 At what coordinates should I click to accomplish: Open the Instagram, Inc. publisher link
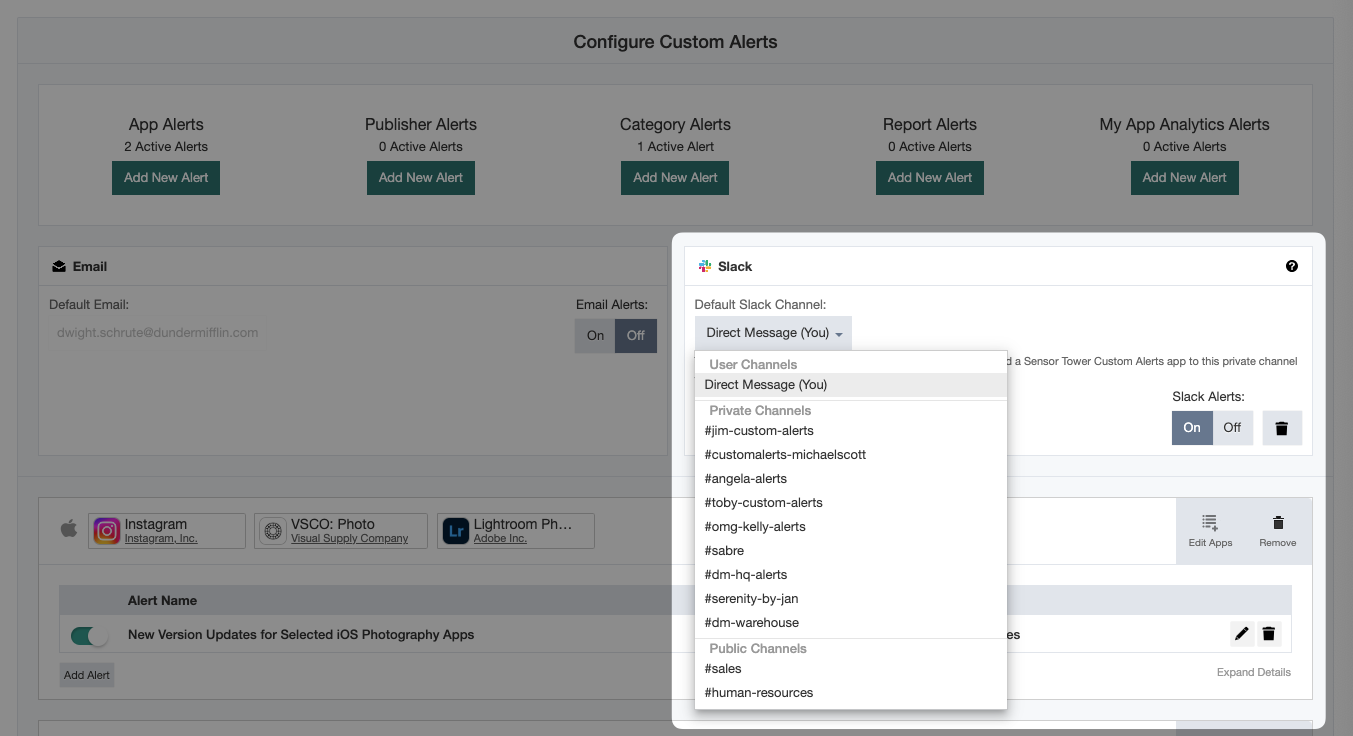pyautogui.click(x=161, y=539)
